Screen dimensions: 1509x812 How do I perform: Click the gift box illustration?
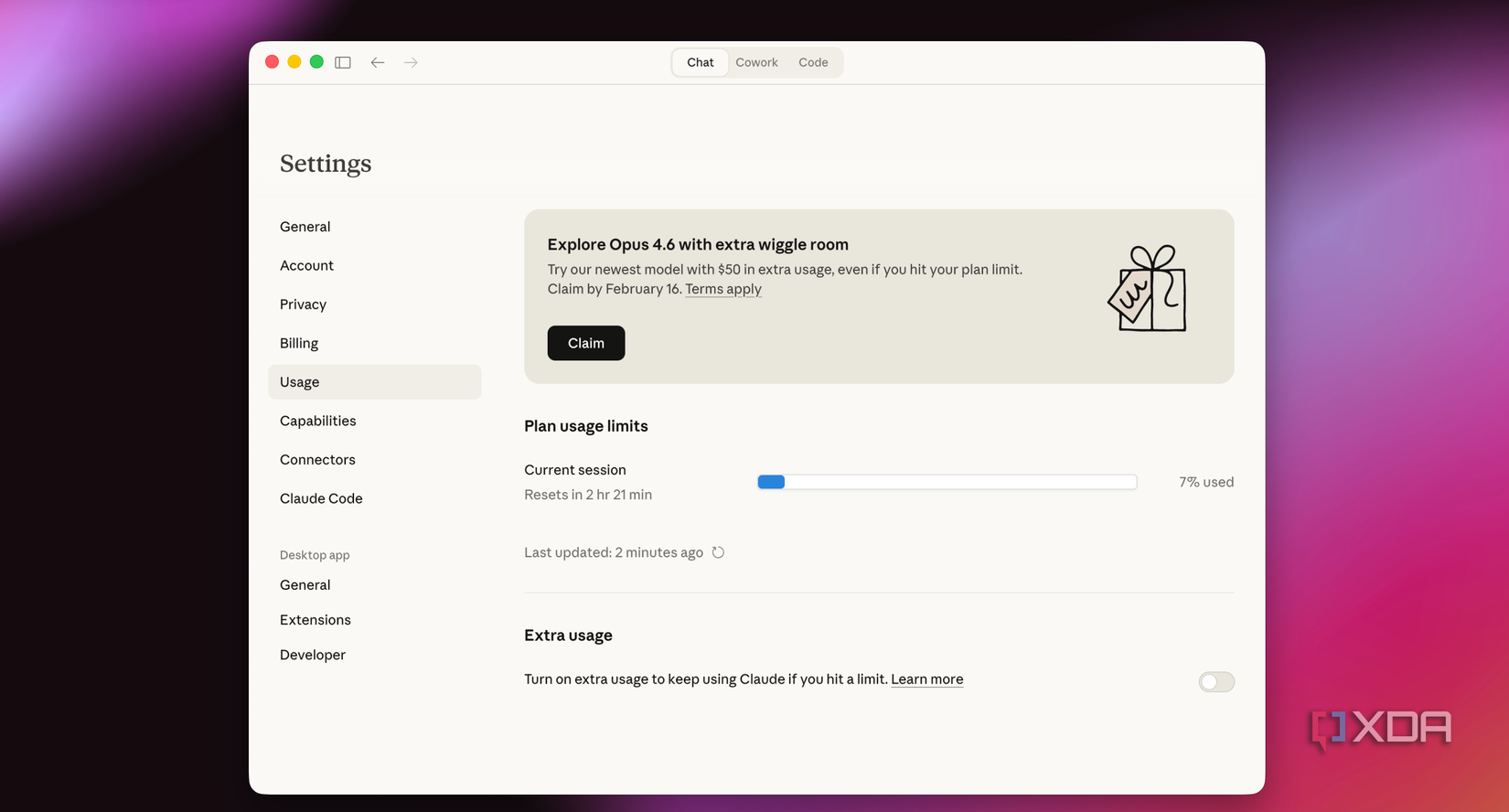pos(1148,288)
